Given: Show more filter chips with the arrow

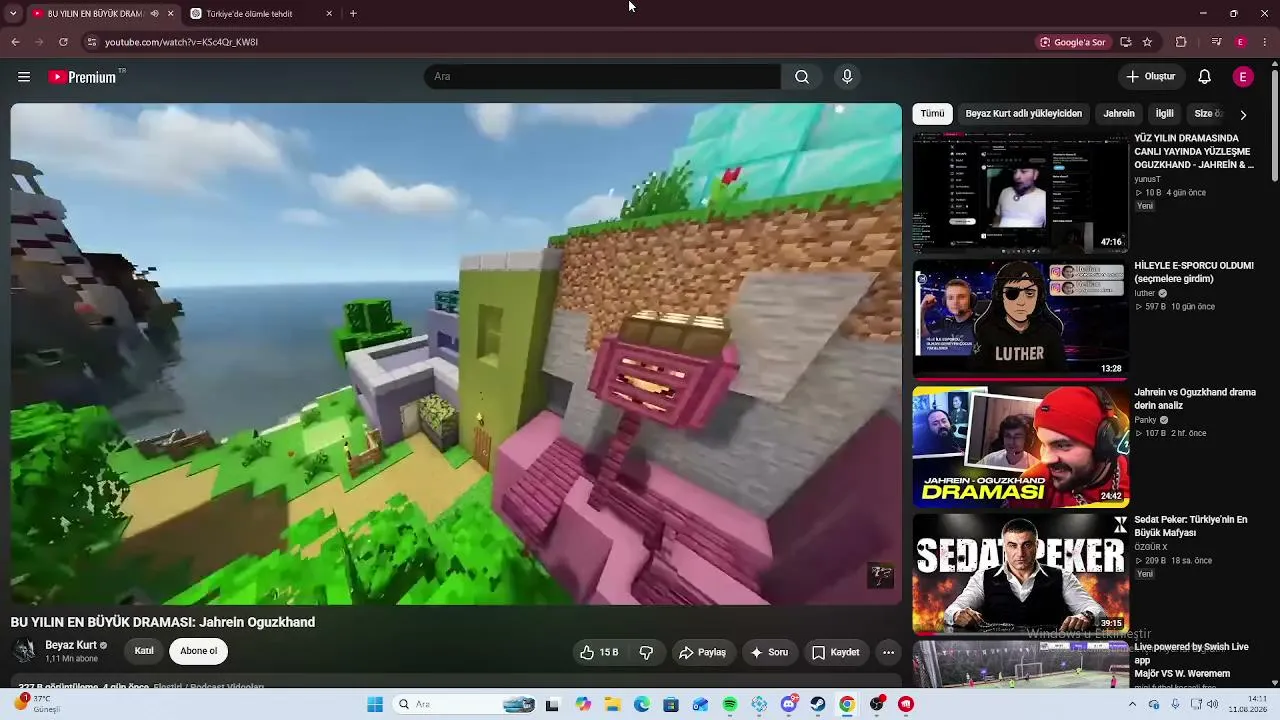Looking at the screenshot, I should click(1243, 115).
